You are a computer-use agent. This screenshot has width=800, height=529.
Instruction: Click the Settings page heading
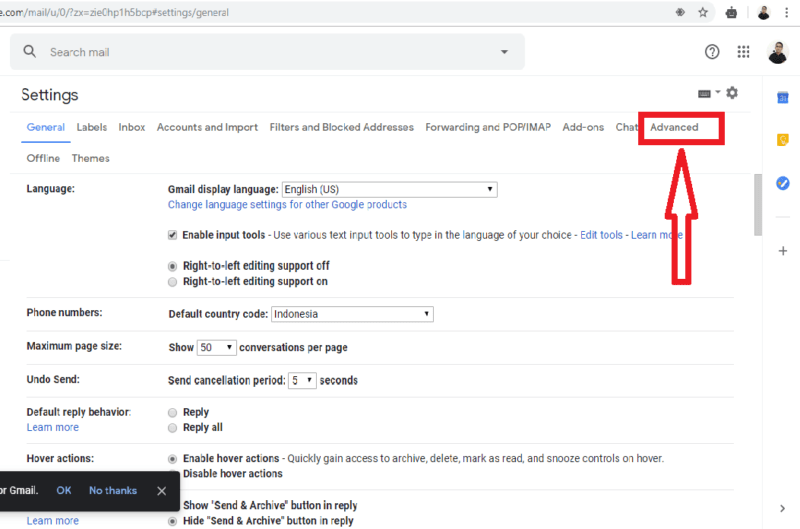click(x=49, y=95)
